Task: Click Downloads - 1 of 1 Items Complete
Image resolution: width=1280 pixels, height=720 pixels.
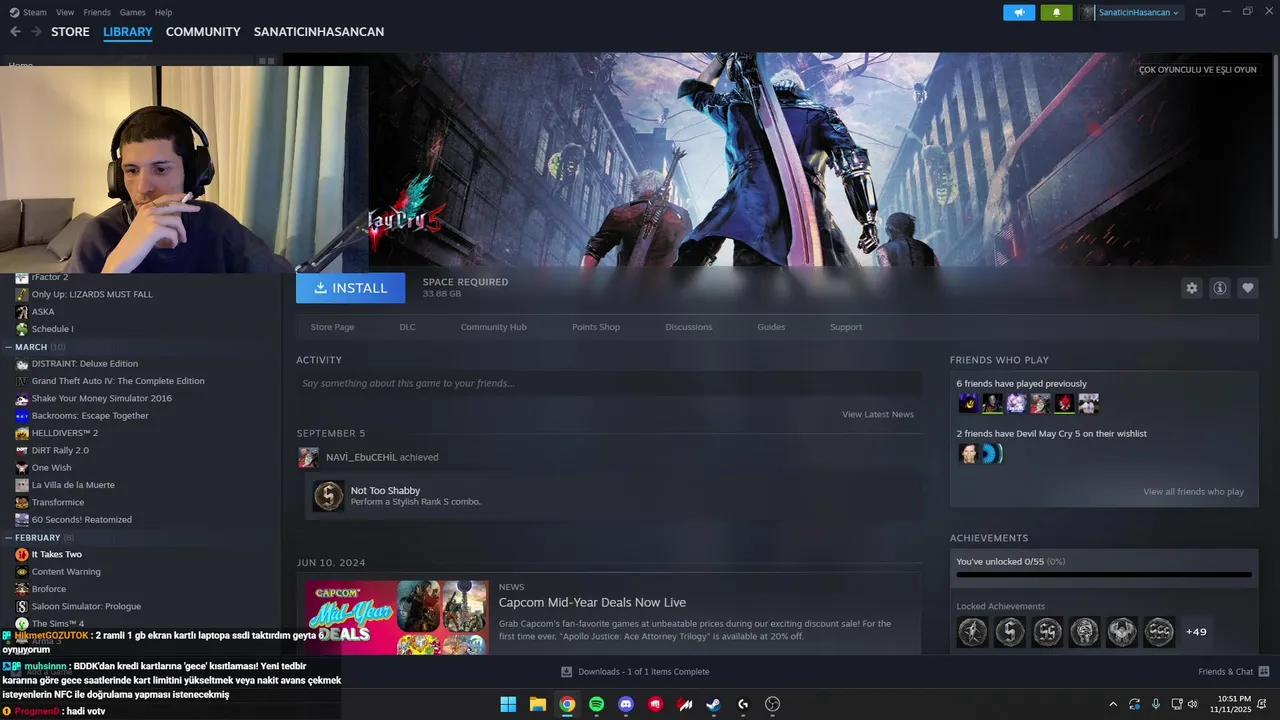Action: [x=643, y=672]
